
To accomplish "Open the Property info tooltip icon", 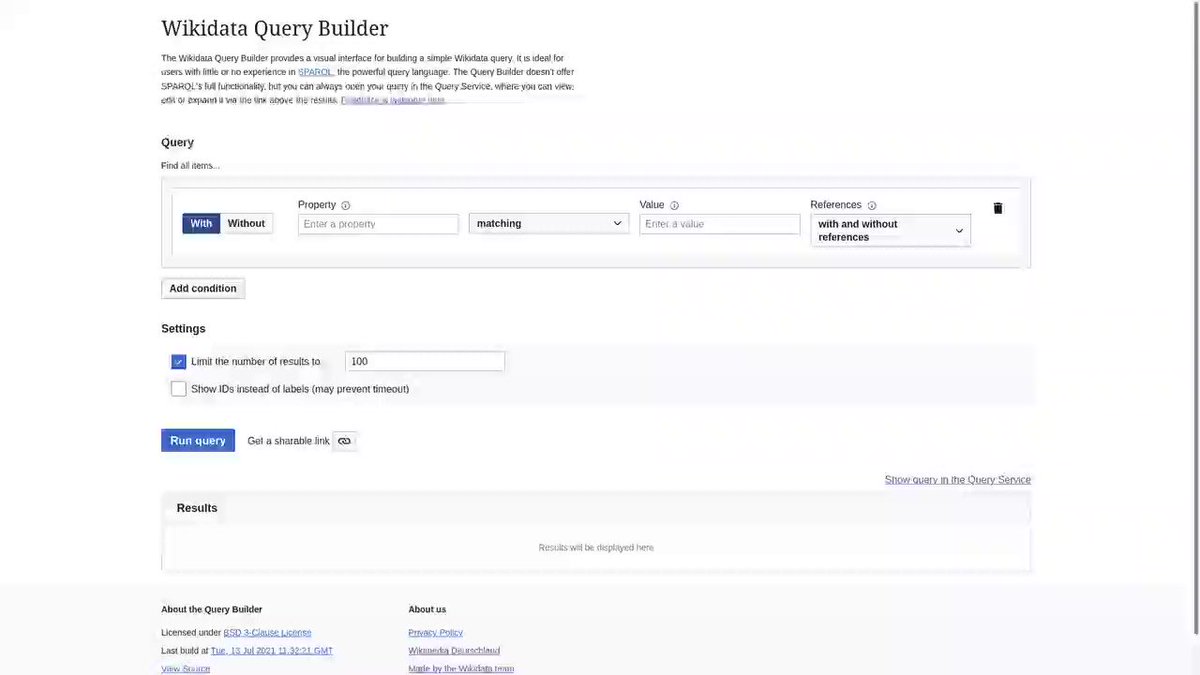I will [x=346, y=205].
